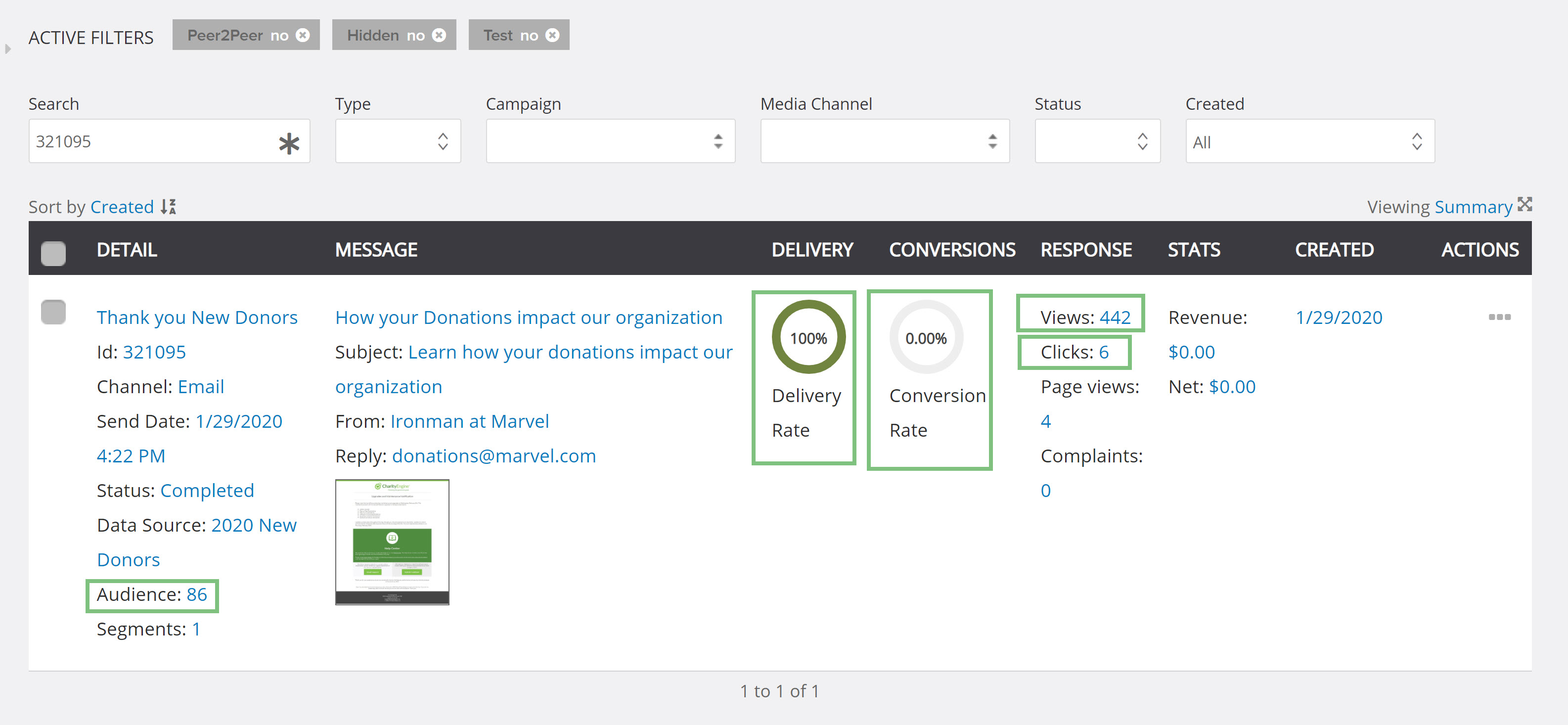Click the Clicks 6 value
The image size is (1568, 725).
pyautogui.click(x=1104, y=352)
